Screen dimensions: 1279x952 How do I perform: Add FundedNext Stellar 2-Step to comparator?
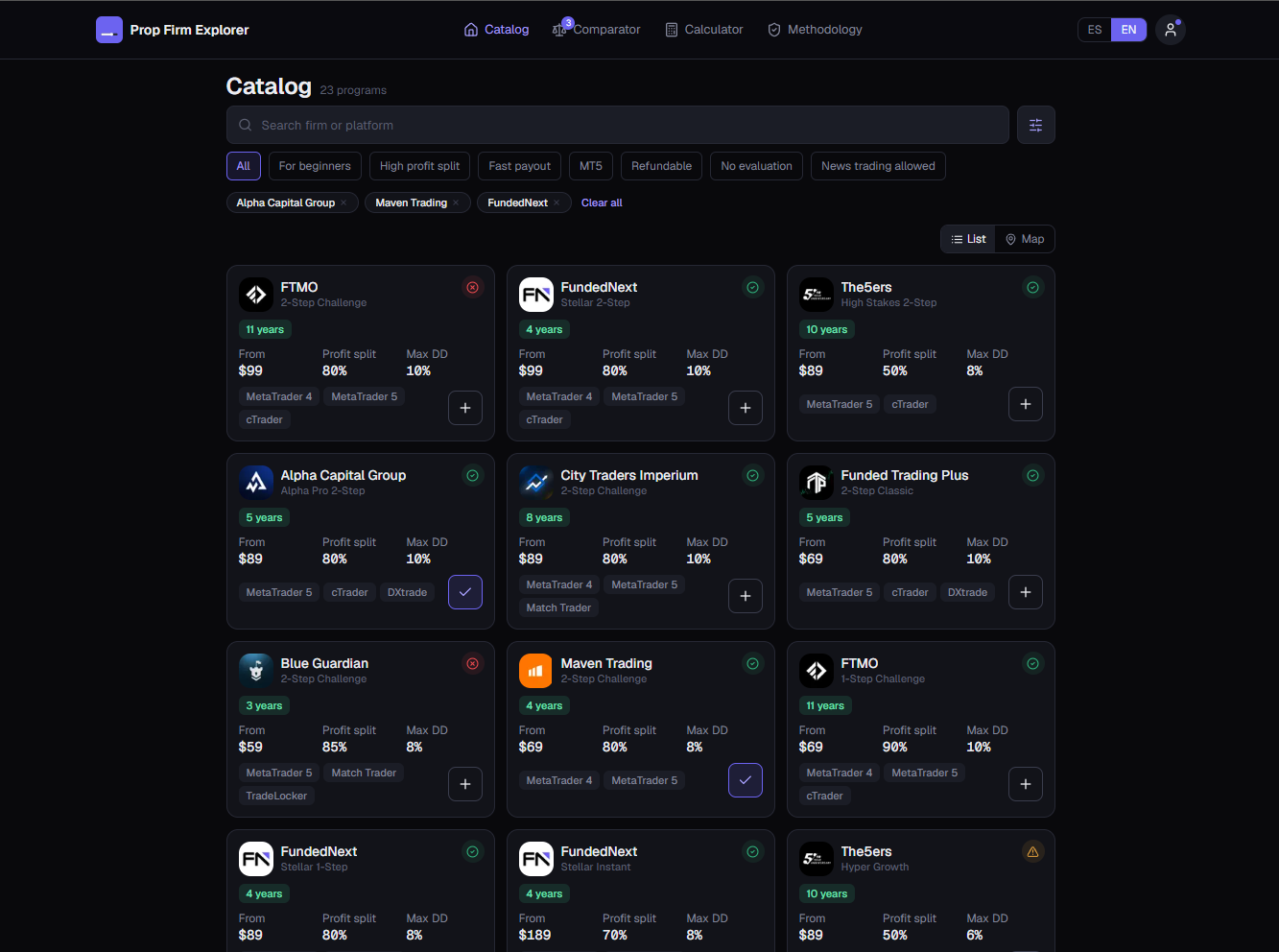click(746, 408)
